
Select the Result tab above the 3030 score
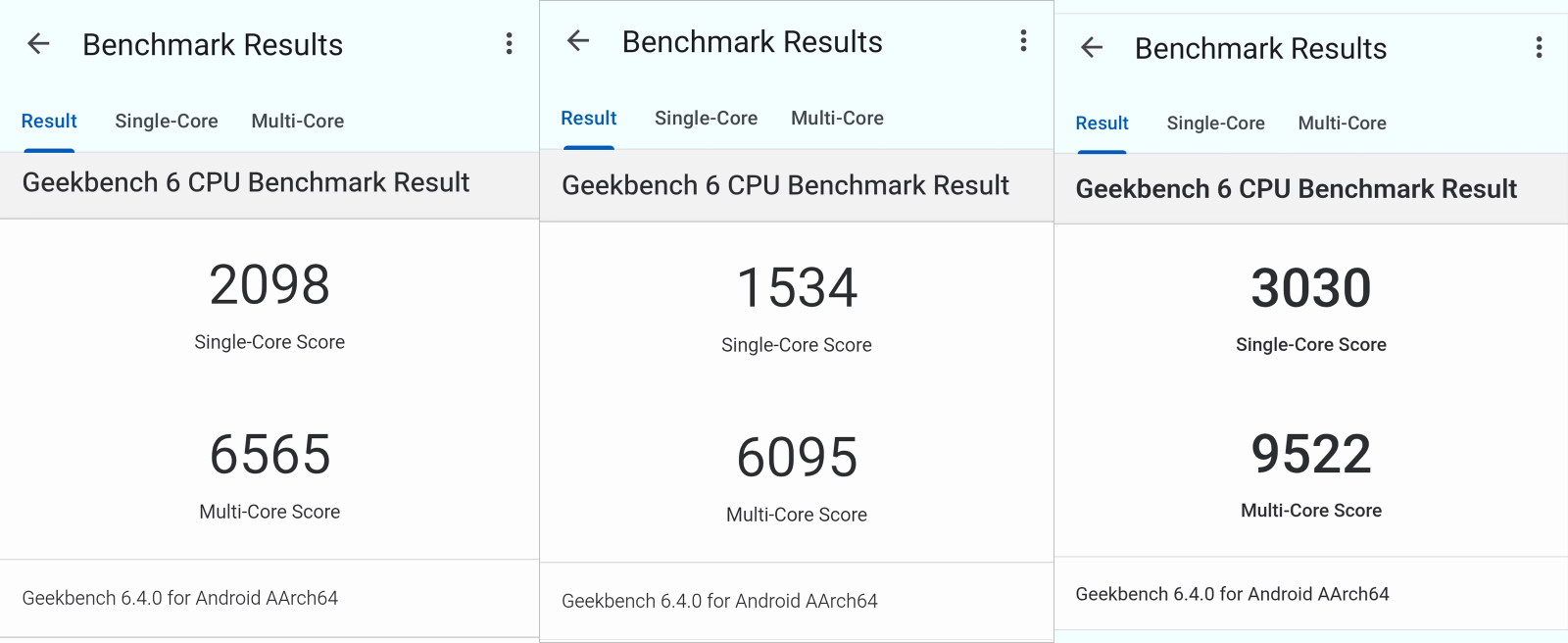1102,124
